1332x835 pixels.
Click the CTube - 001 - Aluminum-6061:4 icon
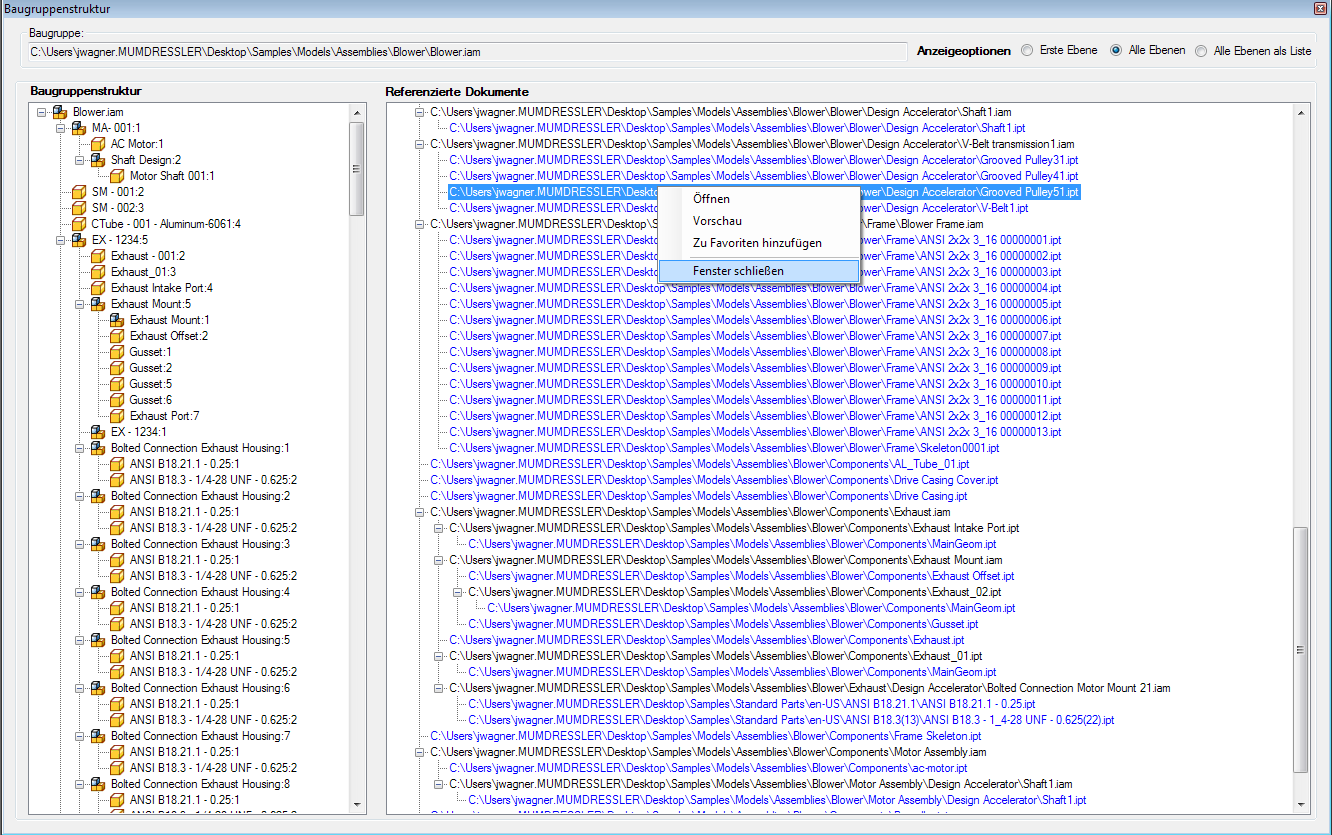[79, 224]
